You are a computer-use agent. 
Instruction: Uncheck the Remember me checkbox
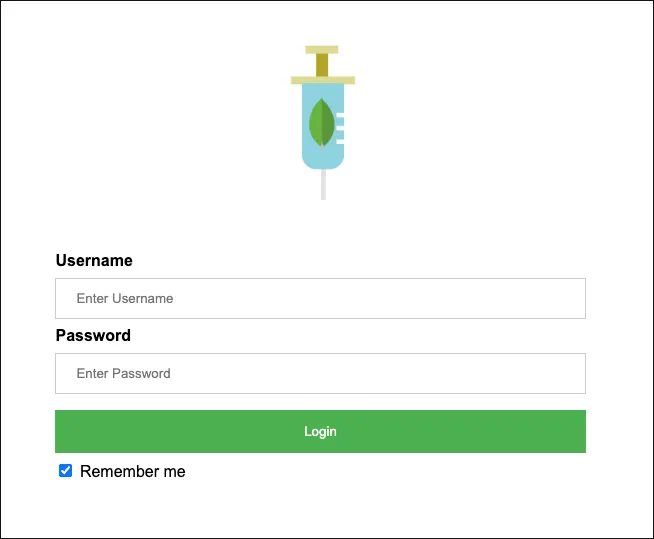tap(66, 471)
